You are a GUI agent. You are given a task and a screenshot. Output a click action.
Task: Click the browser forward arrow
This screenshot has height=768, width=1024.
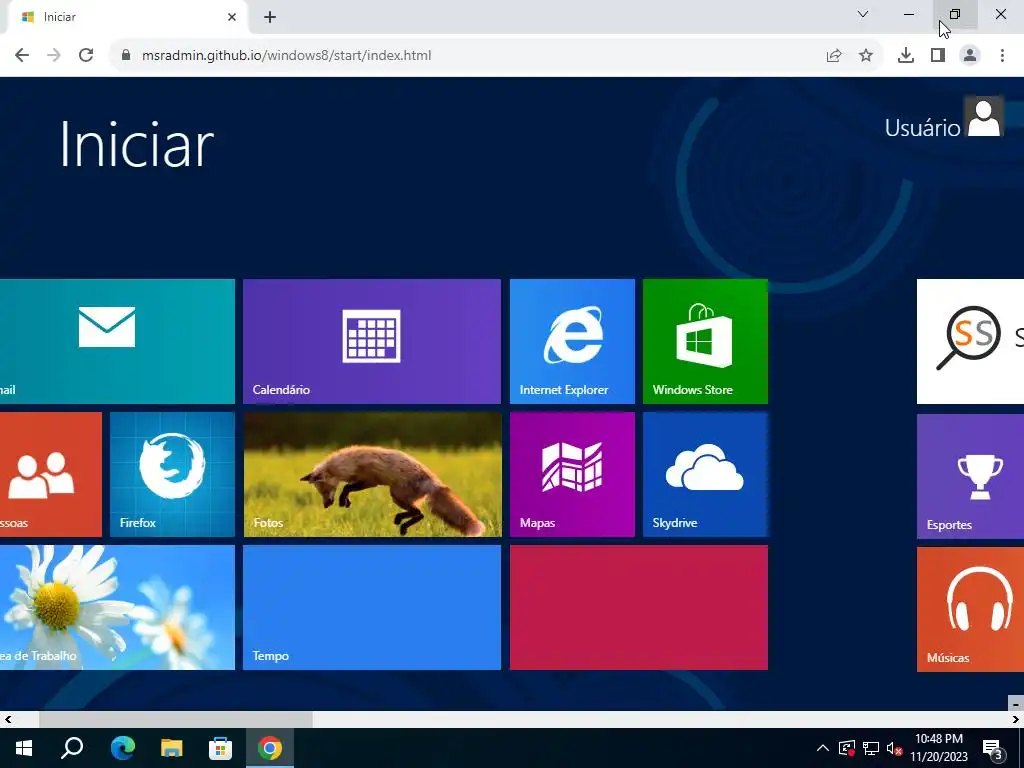[x=54, y=56]
